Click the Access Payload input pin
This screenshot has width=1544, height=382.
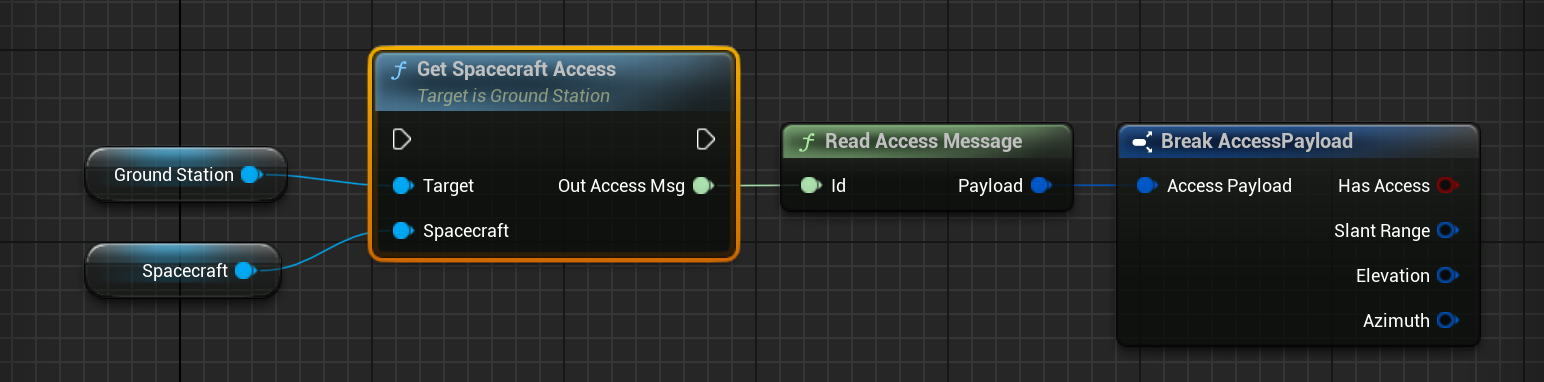point(1147,185)
